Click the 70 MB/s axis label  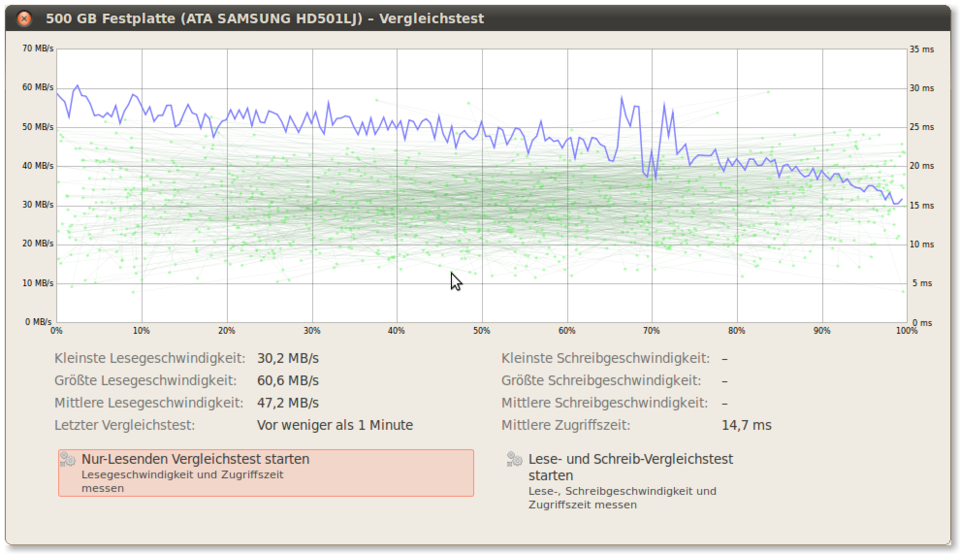(x=38, y=48)
